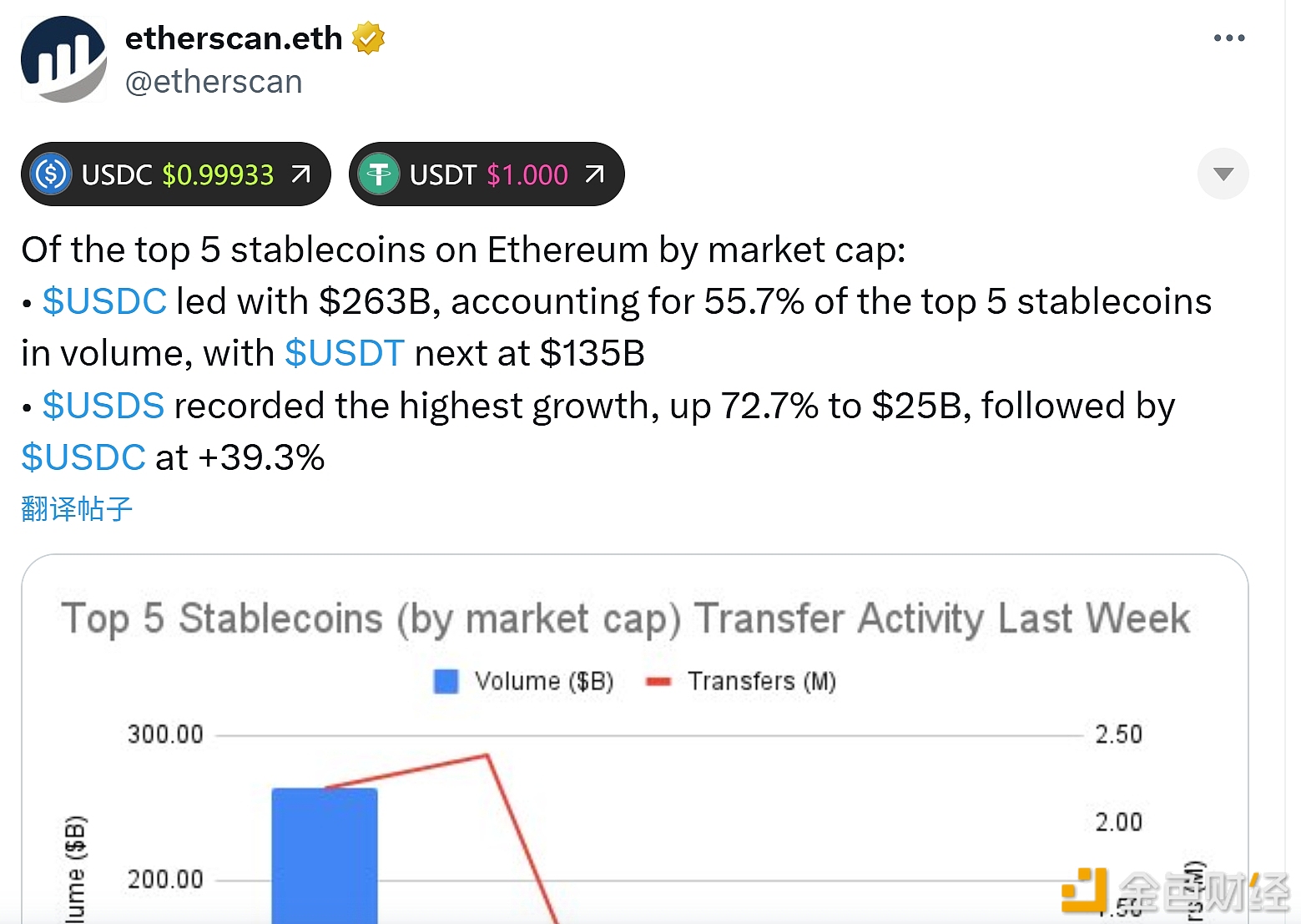The height and width of the screenshot is (924, 1301).
Task: Click the etherscan.eth display name
Action: pyautogui.click(x=234, y=38)
